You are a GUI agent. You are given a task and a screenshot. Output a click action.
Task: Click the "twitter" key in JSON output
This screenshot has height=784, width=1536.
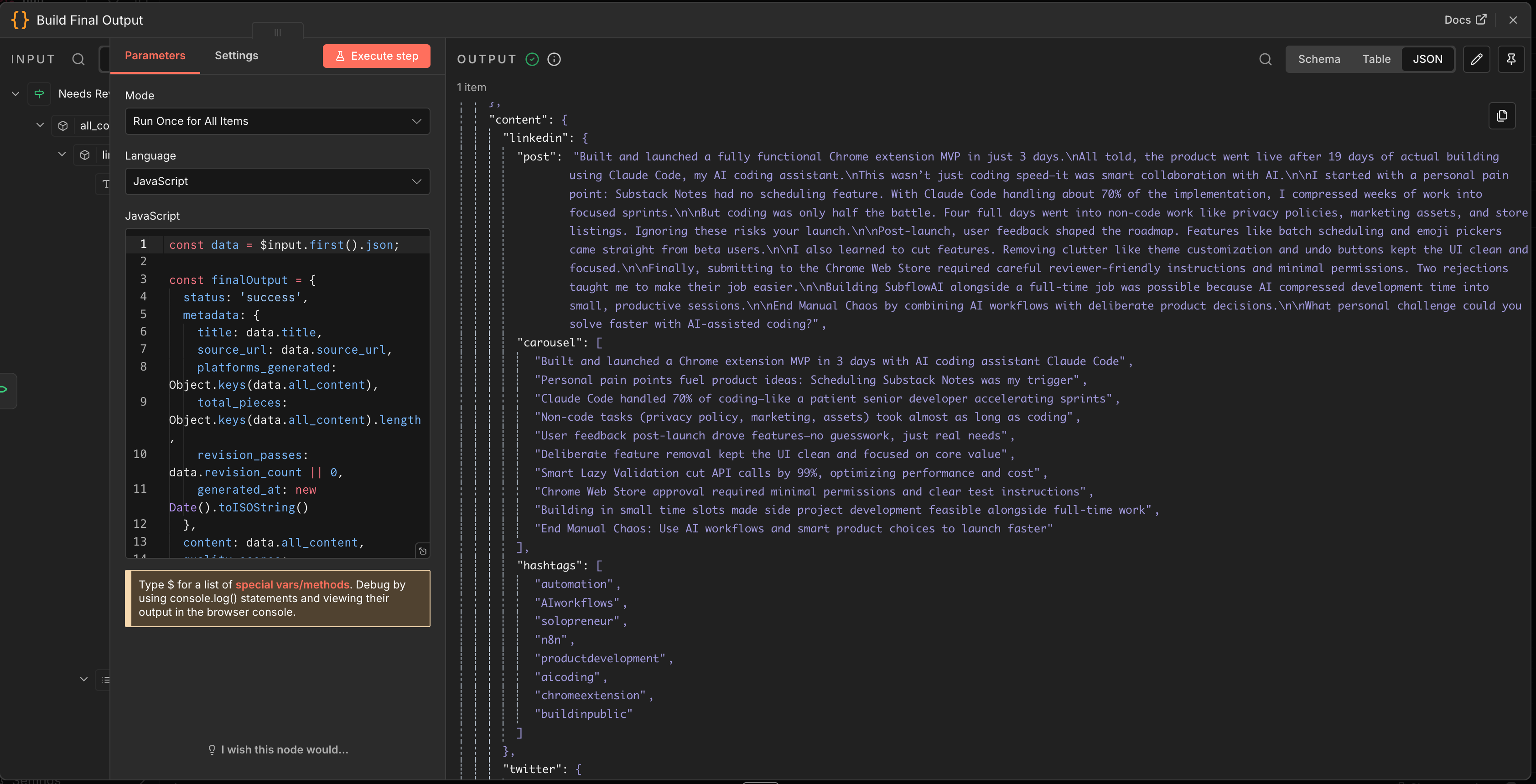pyautogui.click(x=535, y=769)
